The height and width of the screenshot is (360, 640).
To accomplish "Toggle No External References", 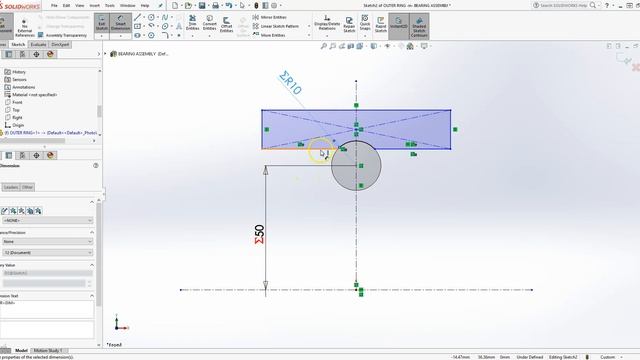I will tap(24, 28).
